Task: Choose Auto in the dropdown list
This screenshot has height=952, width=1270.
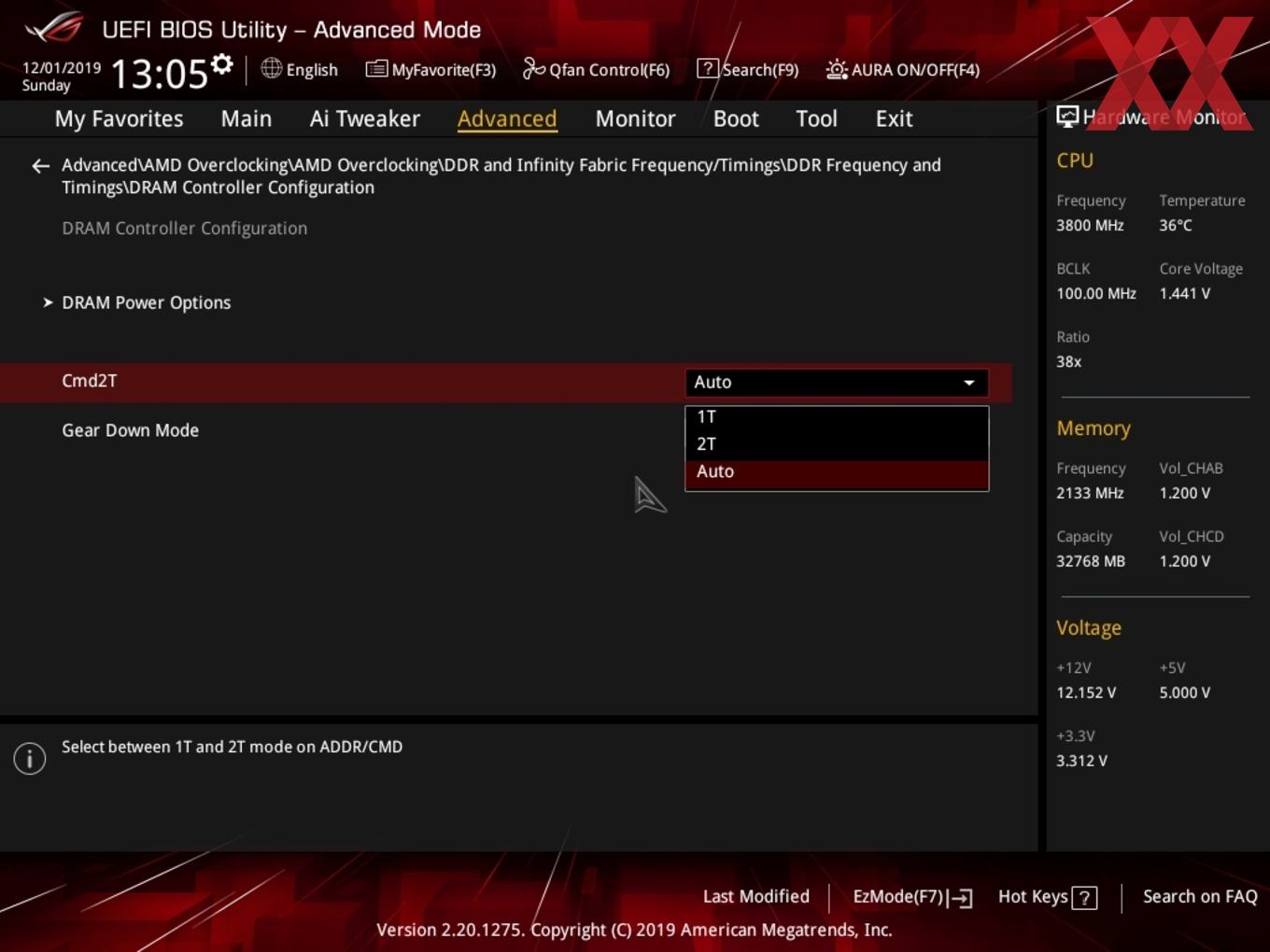Action: pyautogui.click(x=837, y=472)
